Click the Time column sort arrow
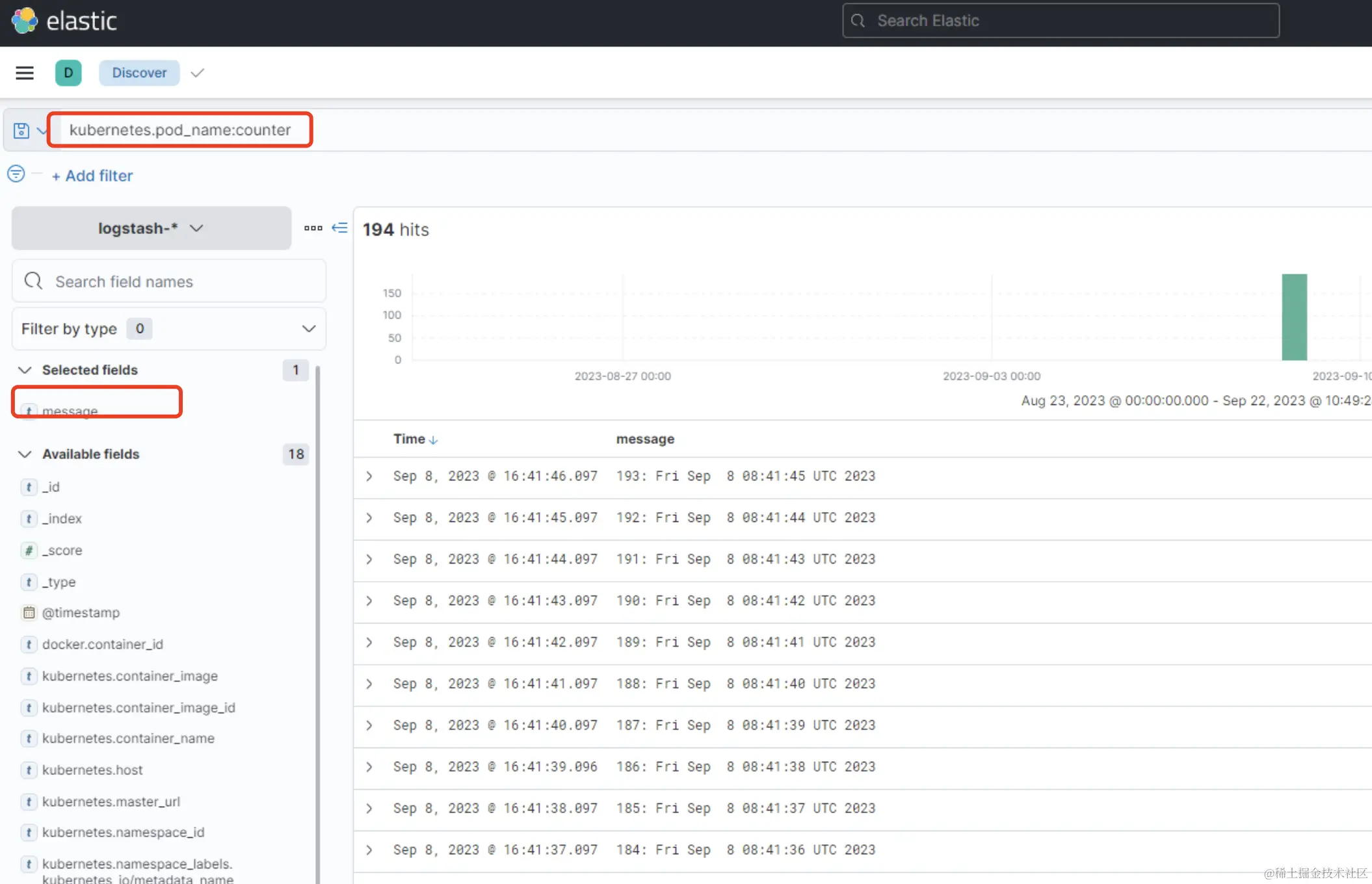1372x884 pixels. click(x=434, y=440)
